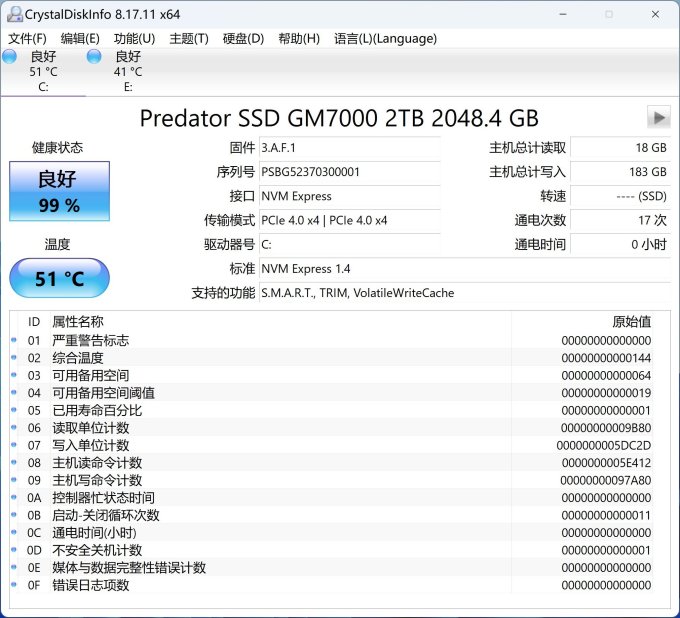The image size is (680, 618).
Task: Click status dot for row 0B 启动-关闭循环次数
Action: [x=14, y=514]
